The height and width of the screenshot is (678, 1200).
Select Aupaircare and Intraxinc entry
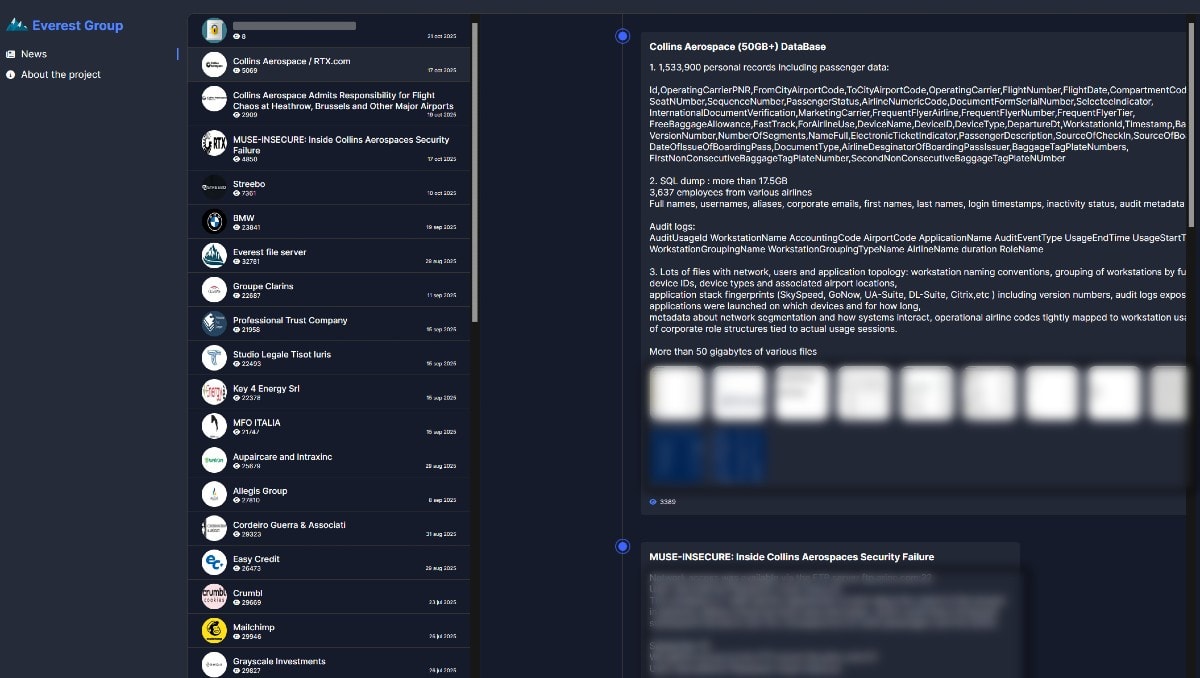330,460
